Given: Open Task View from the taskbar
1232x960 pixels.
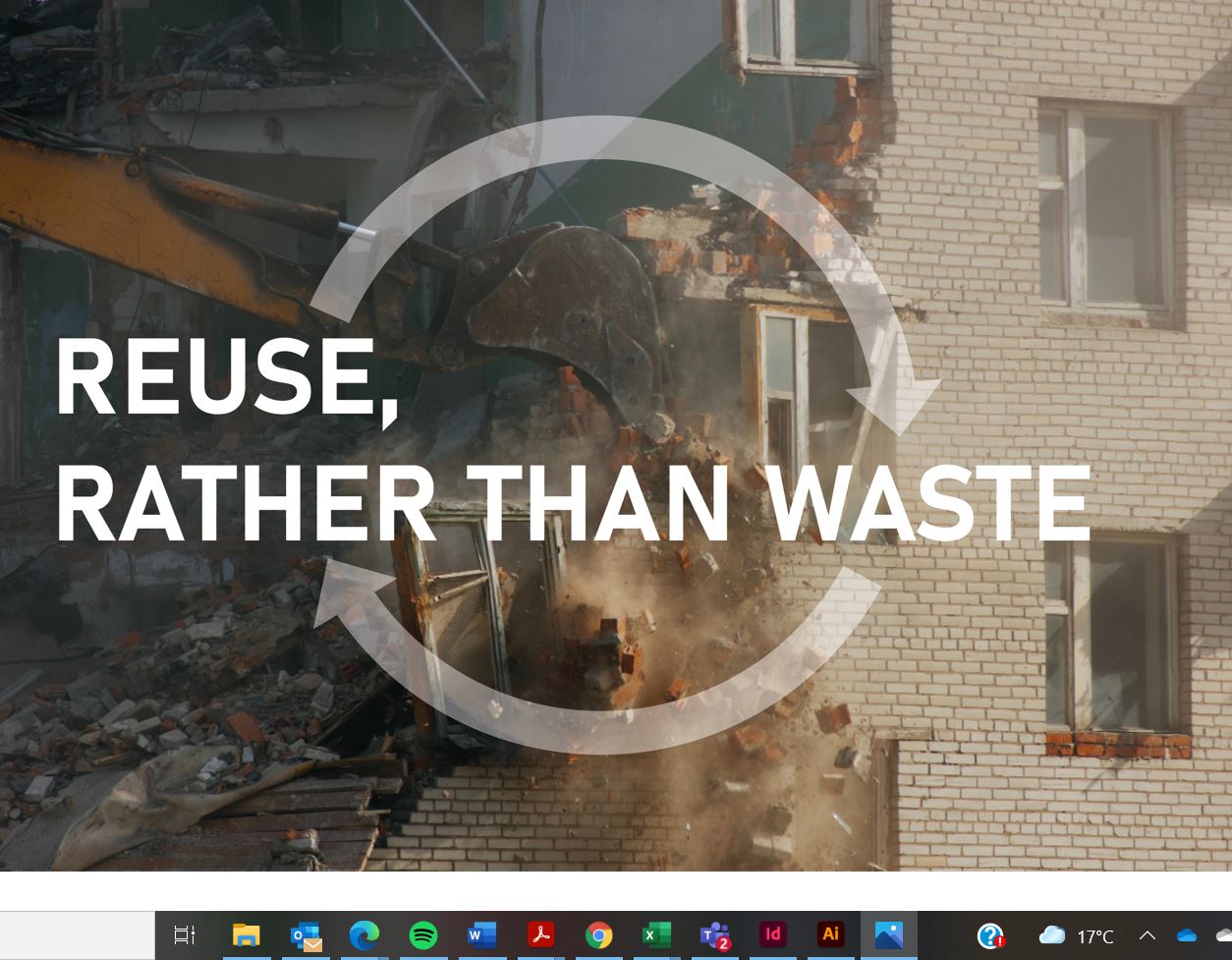Looking at the screenshot, I should pyautogui.click(x=185, y=935).
